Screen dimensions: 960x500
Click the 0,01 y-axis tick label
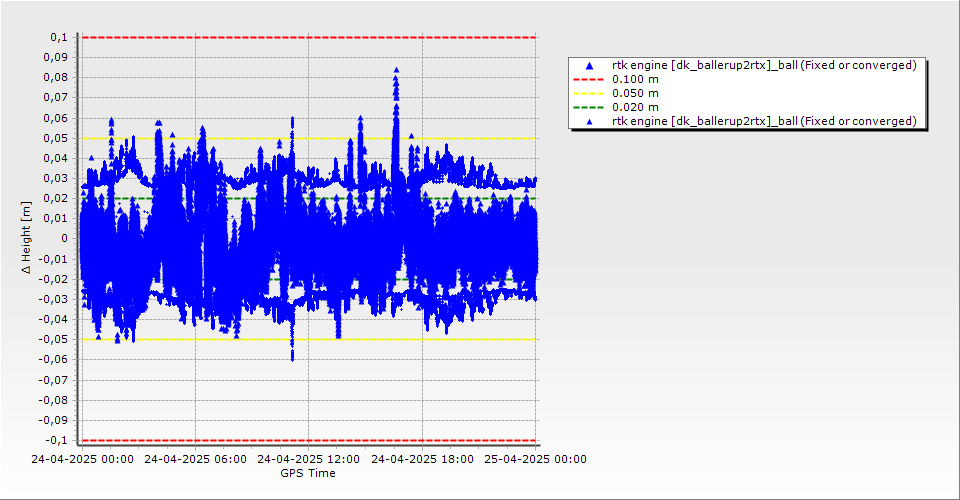tap(56, 218)
